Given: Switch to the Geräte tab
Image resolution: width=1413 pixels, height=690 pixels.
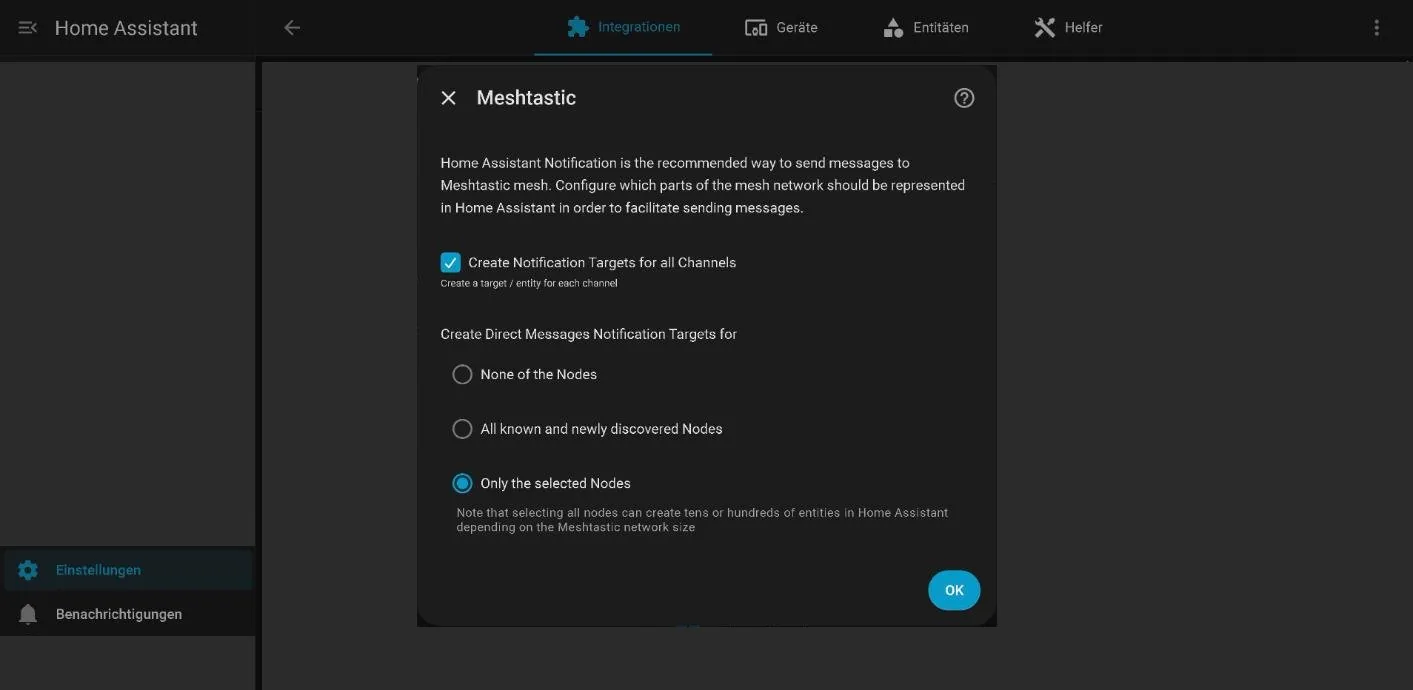Looking at the screenshot, I should 781,27.
